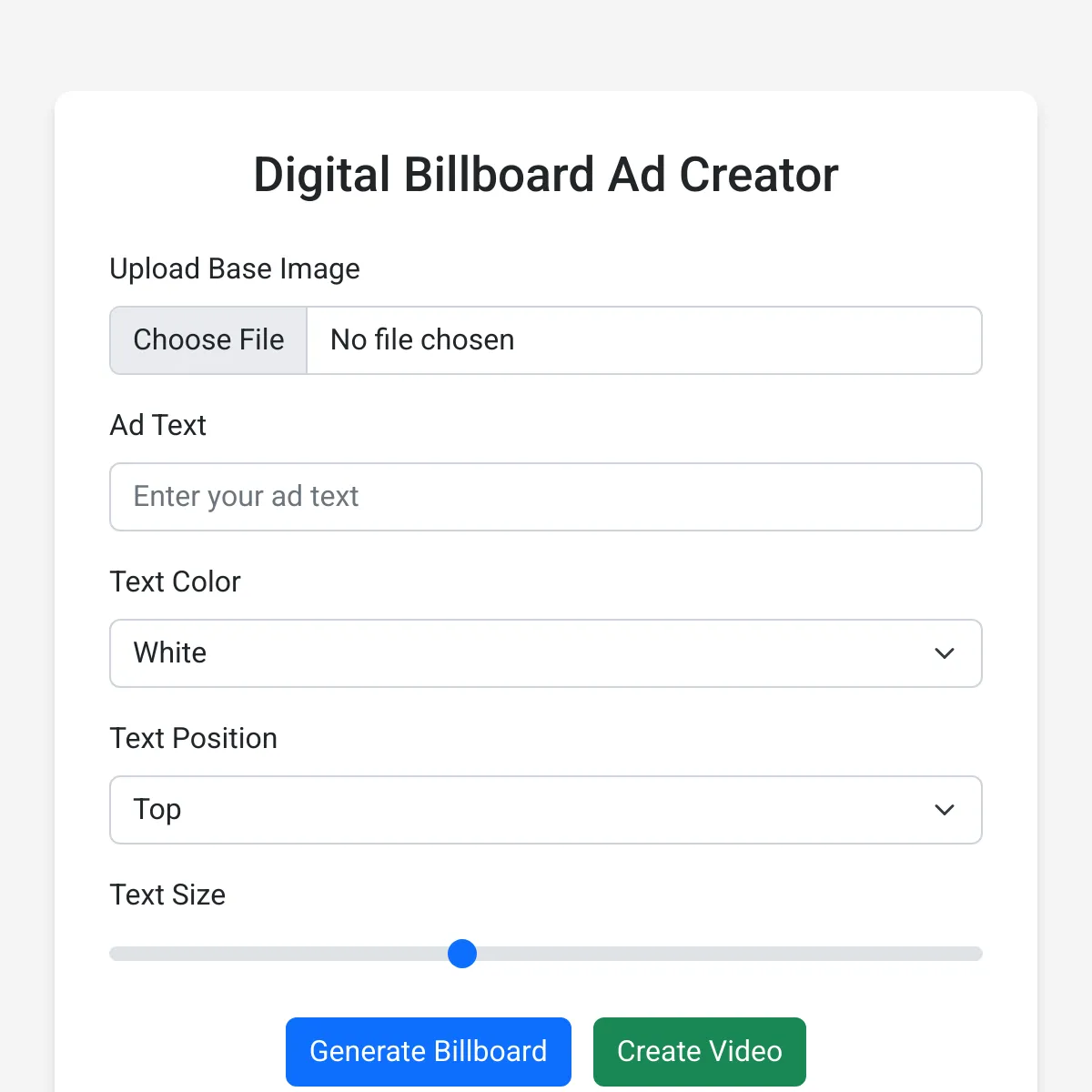Click the 'Text Size' label
This screenshot has width=1092, height=1092.
167,895
